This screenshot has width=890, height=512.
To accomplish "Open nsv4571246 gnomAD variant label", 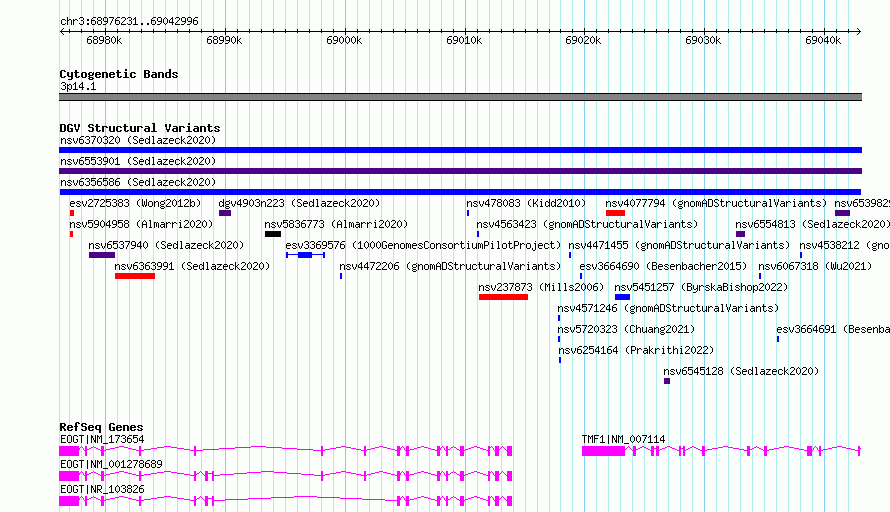I will pyautogui.click(x=668, y=308).
